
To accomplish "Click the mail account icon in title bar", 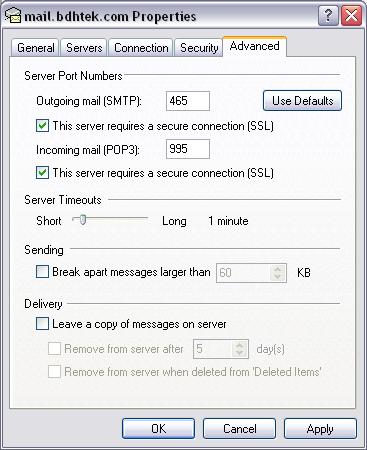I will click(x=13, y=15).
